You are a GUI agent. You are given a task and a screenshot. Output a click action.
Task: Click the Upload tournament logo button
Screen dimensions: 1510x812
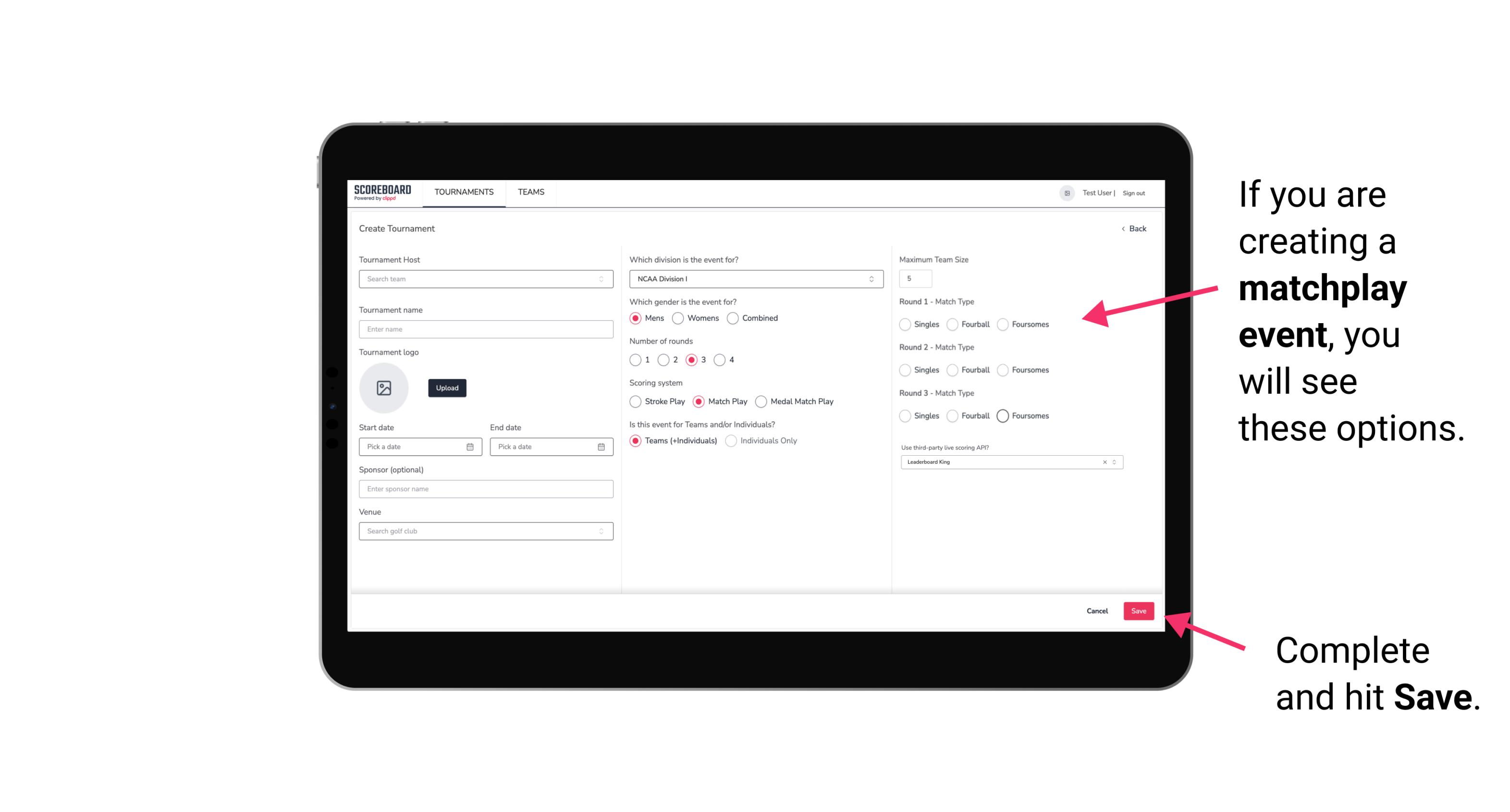click(448, 388)
